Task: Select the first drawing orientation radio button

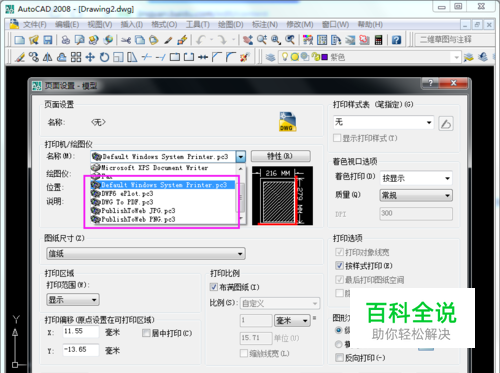Action: [x=339, y=330]
